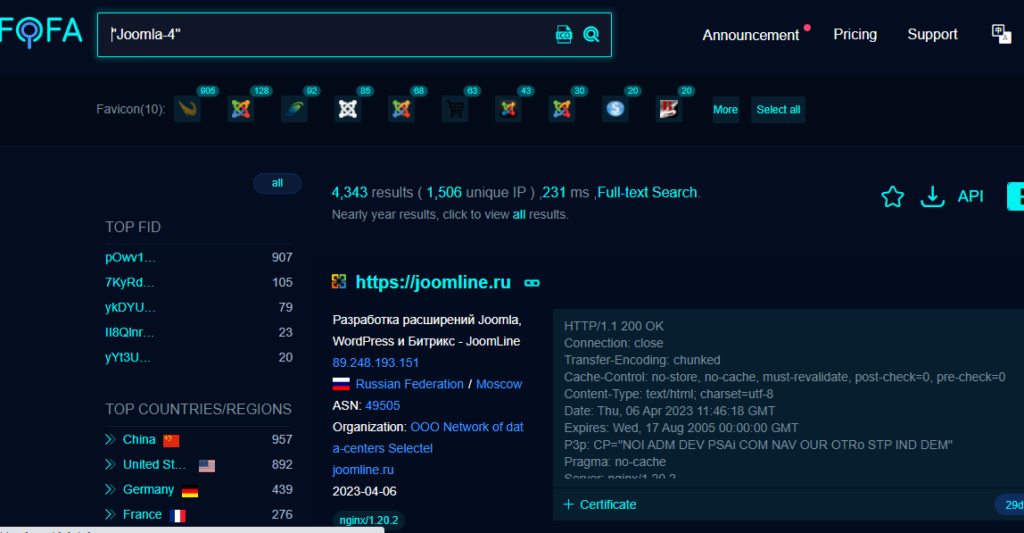
Task: Click the star icon to bookmark the query
Action: [x=892, y=197]
